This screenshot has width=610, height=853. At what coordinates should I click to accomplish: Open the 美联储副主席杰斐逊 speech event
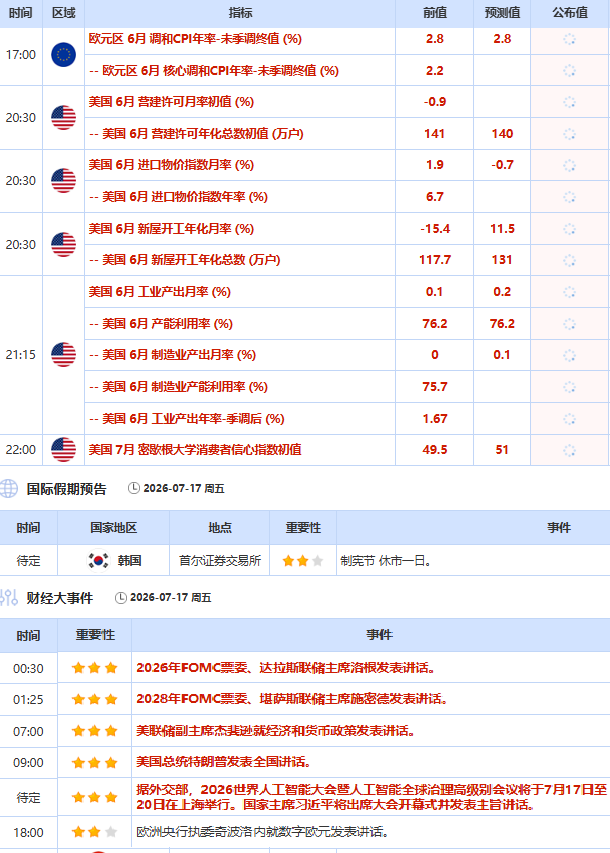276,731
